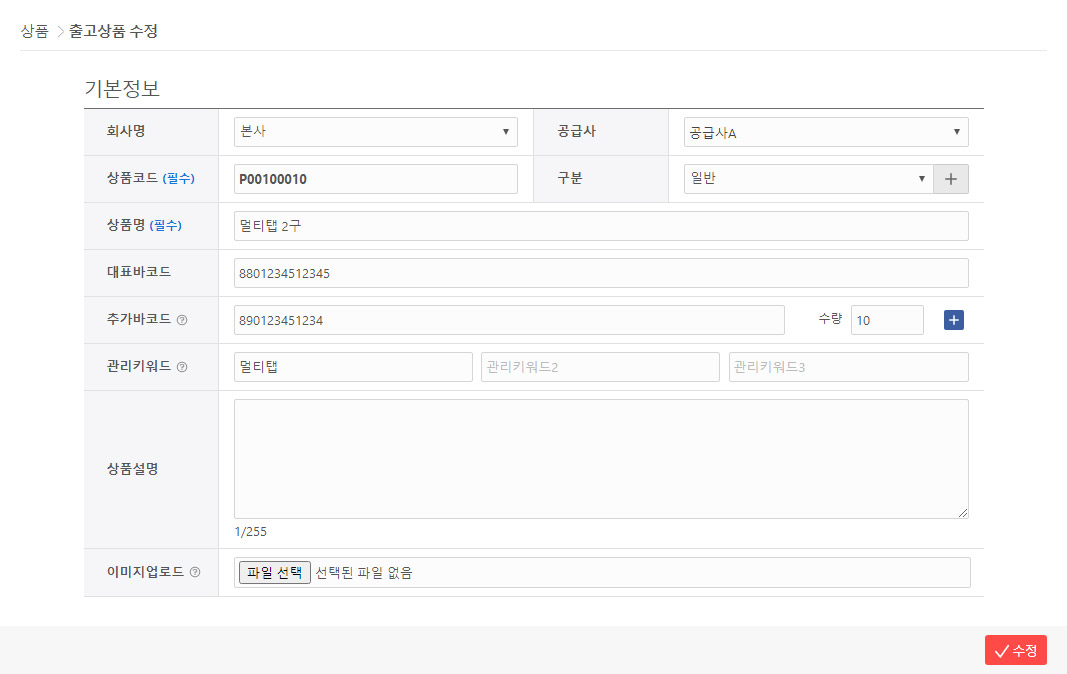
Task: Click the 대표바코드 field with 8801234512345
Action: [600, 272]
